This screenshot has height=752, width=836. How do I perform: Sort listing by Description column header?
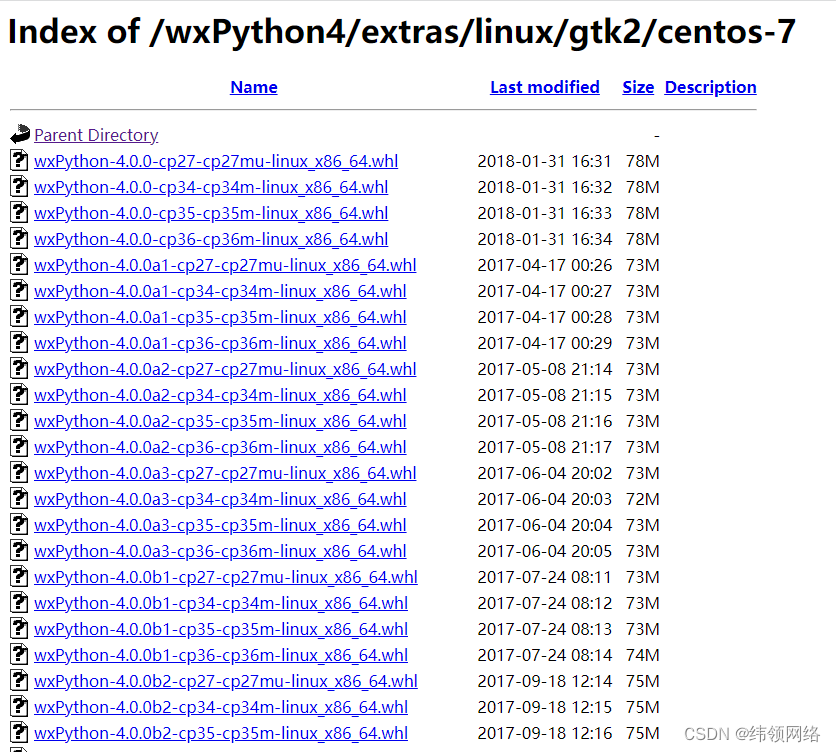click(710, 87)
